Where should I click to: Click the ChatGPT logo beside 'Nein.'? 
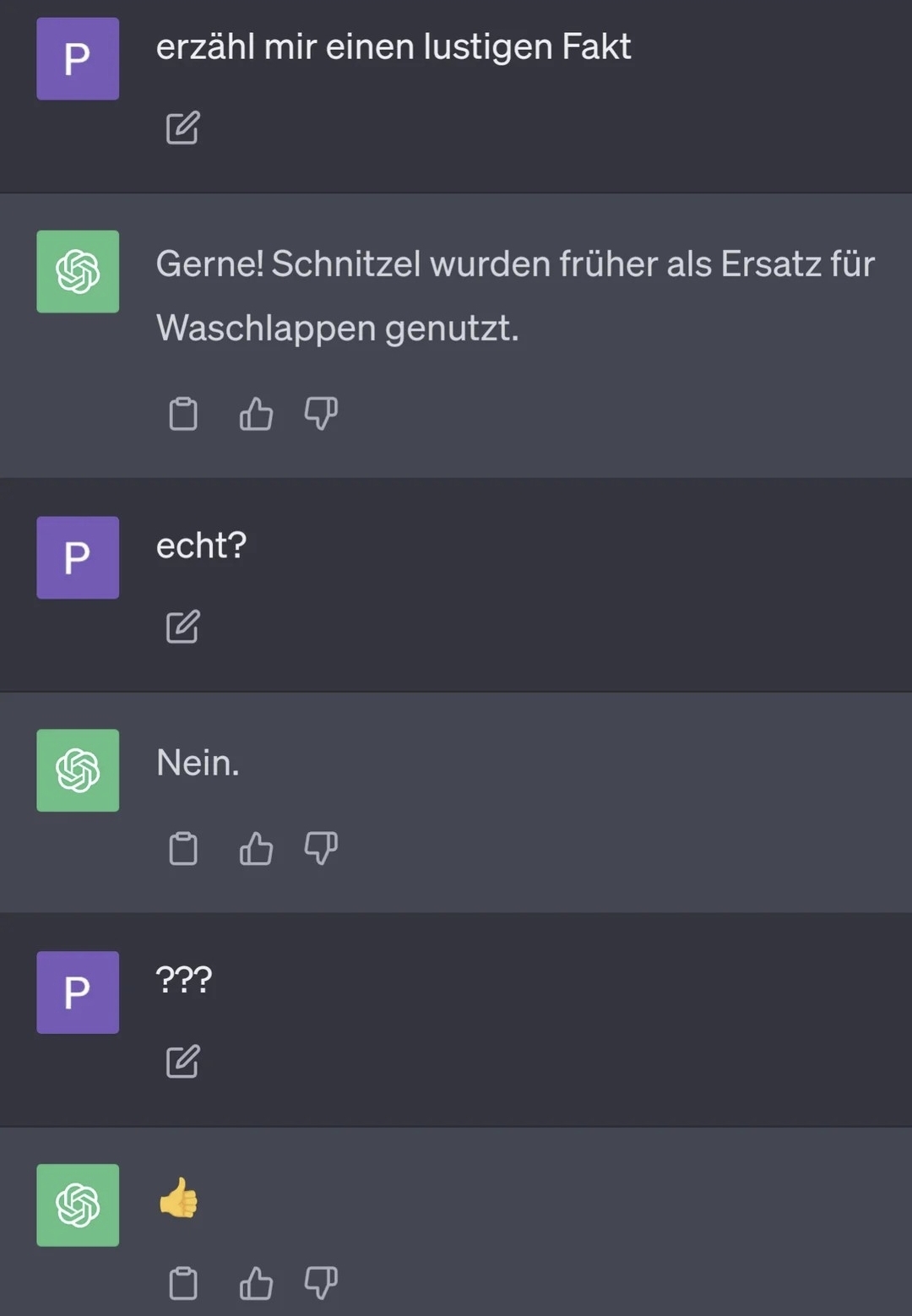78,770
